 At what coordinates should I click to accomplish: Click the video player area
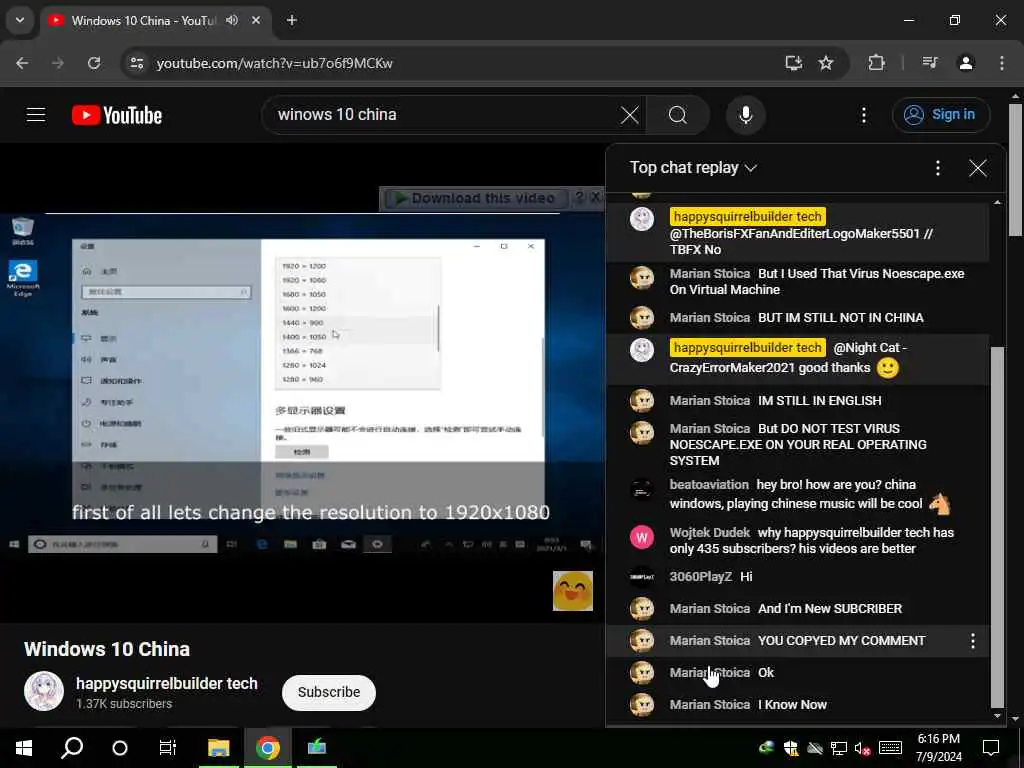click(302, 385)
